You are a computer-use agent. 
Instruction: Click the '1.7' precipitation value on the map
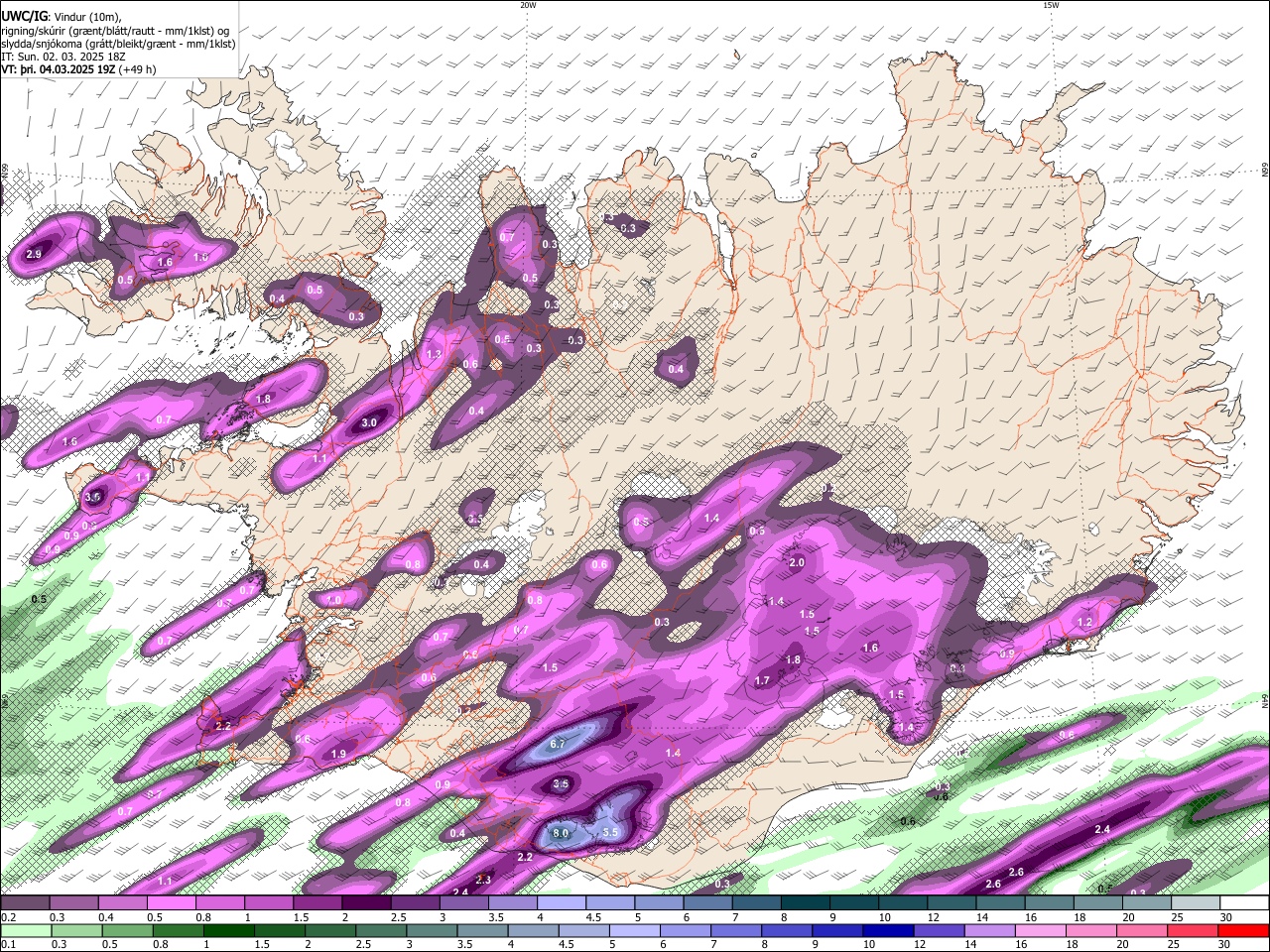762,681
